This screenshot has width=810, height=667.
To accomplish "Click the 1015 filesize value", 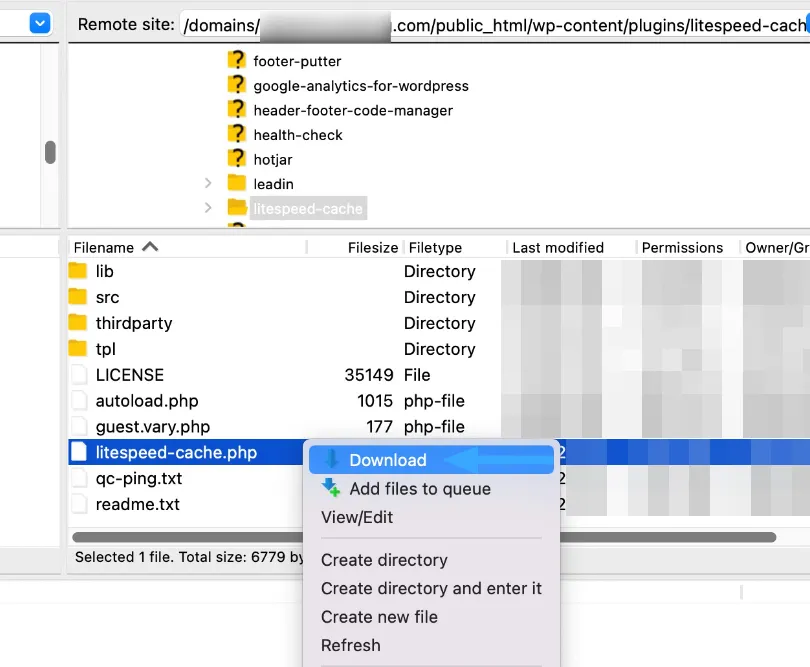I will [375, 400].
